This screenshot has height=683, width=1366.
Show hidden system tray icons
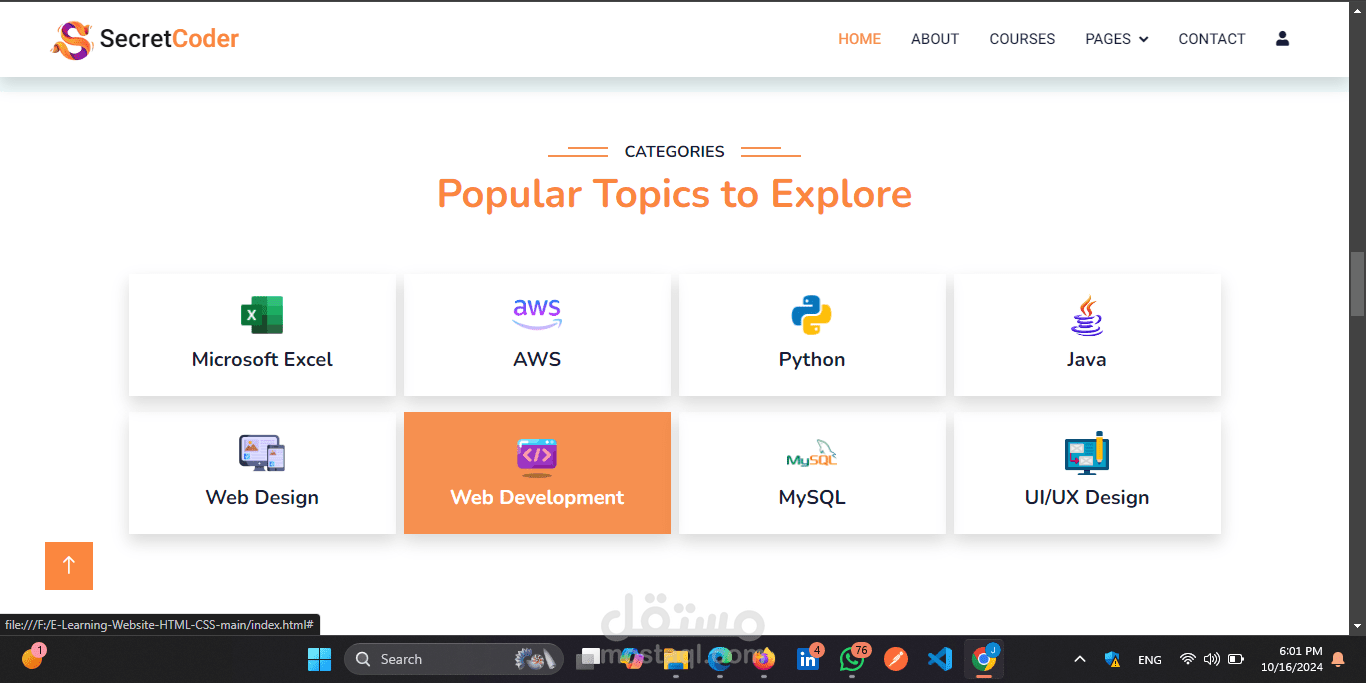click(1080, 659)
